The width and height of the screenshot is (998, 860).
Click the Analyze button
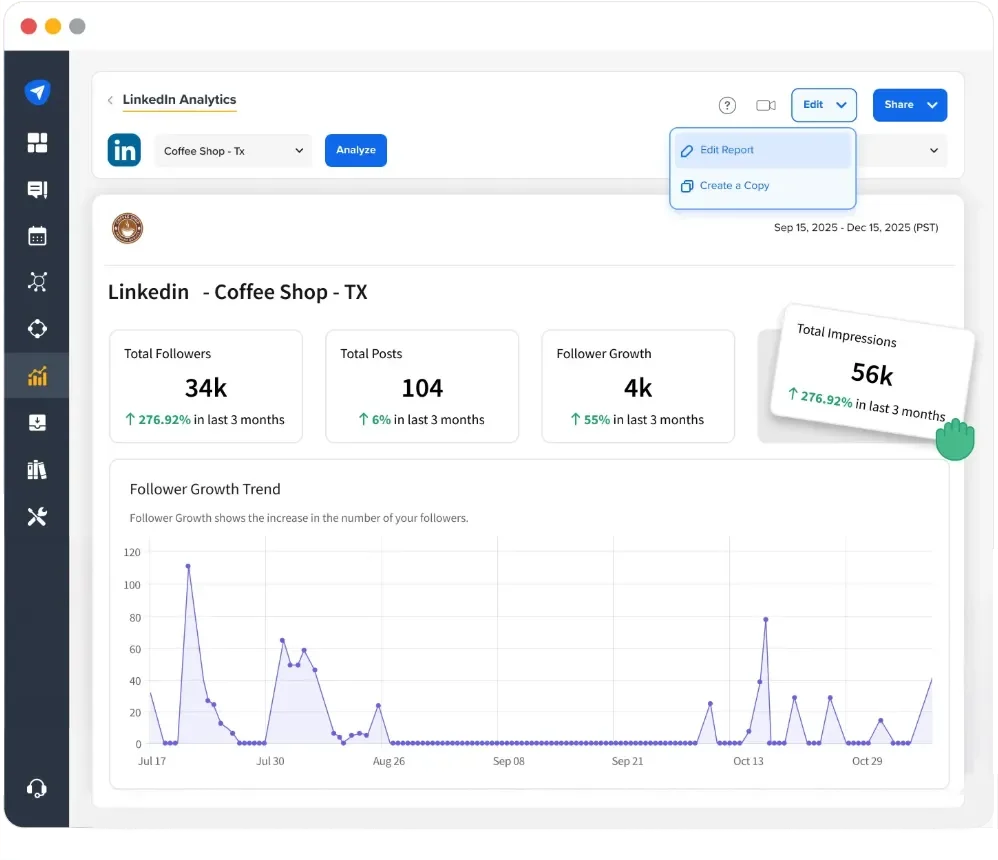pyautogui.click(x=355, y=151)
